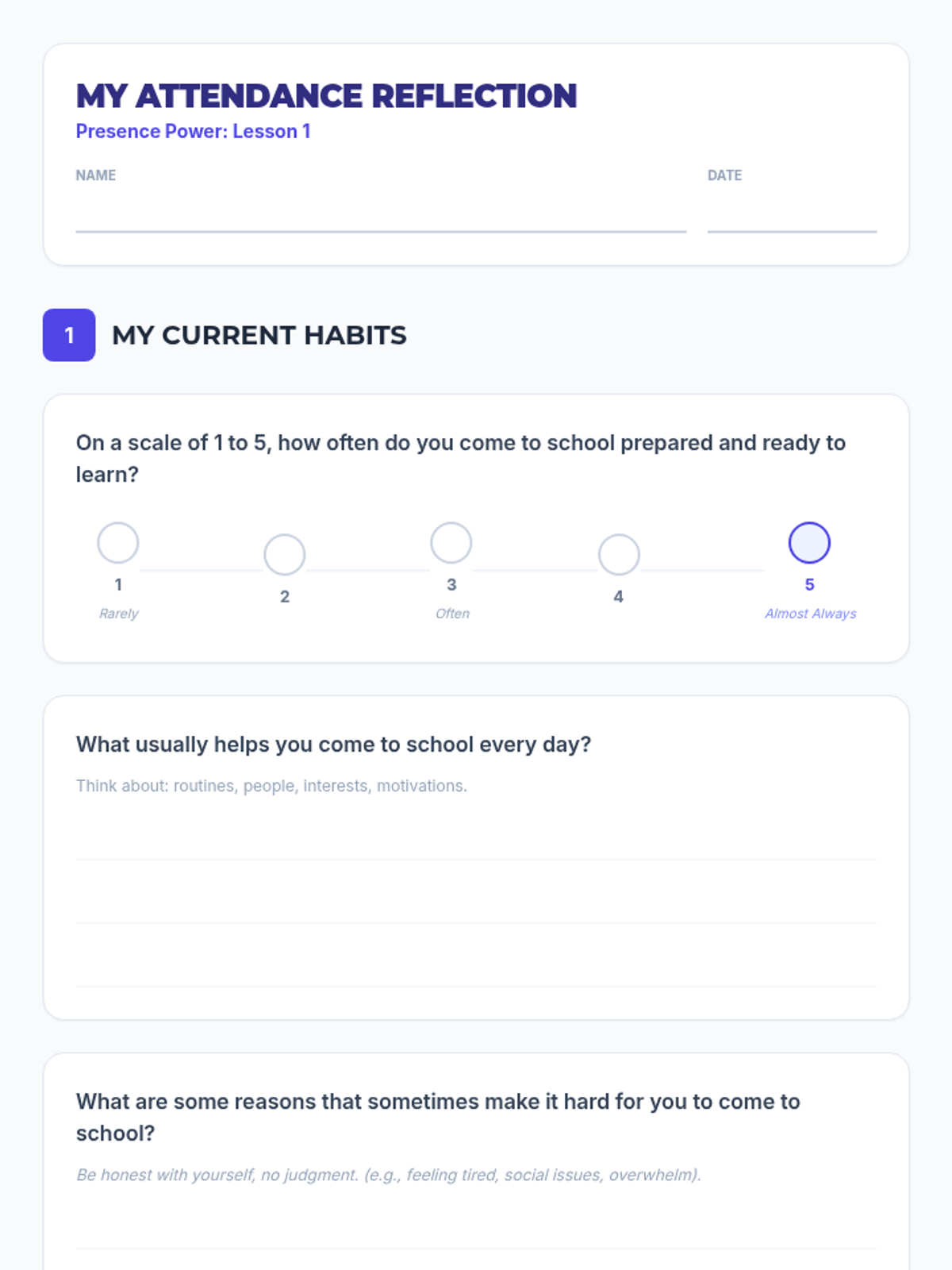
Task: Click the purple section number 1 badge
Action: [69, 335]
